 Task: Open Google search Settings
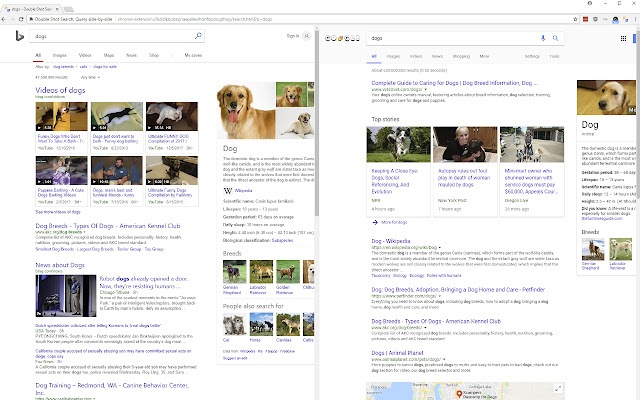[532, 57]
